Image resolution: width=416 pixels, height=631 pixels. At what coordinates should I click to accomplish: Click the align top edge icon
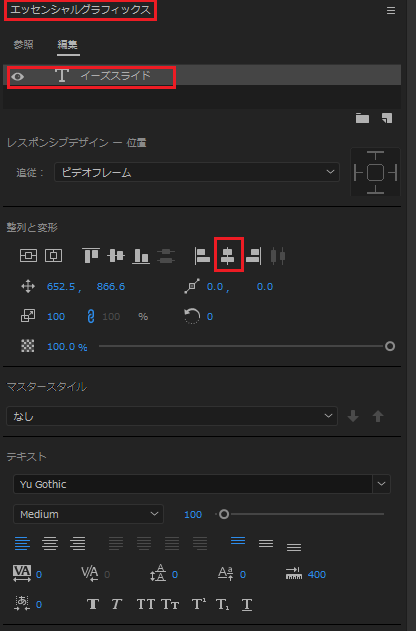pyautogui.click(x=91, y=256)
